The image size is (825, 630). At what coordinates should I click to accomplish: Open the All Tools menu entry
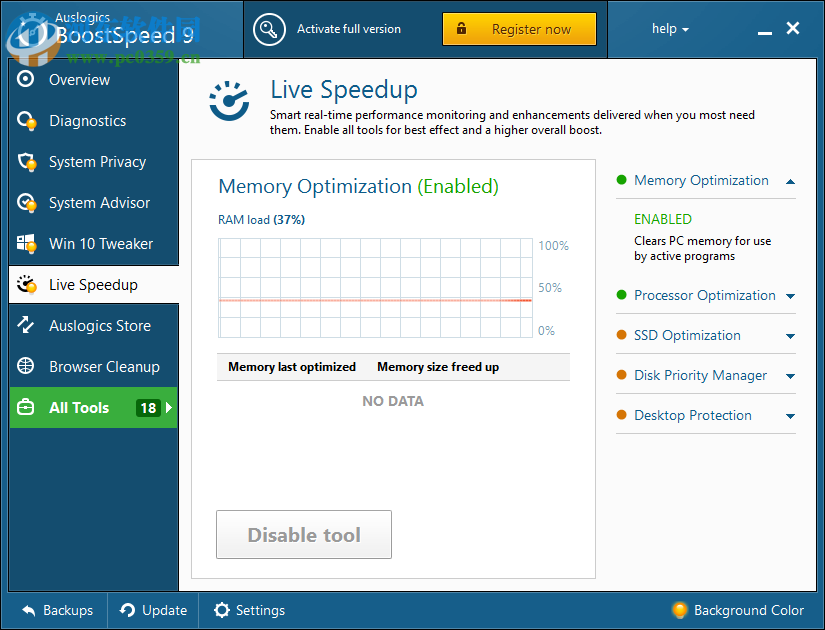coord(80,408)
